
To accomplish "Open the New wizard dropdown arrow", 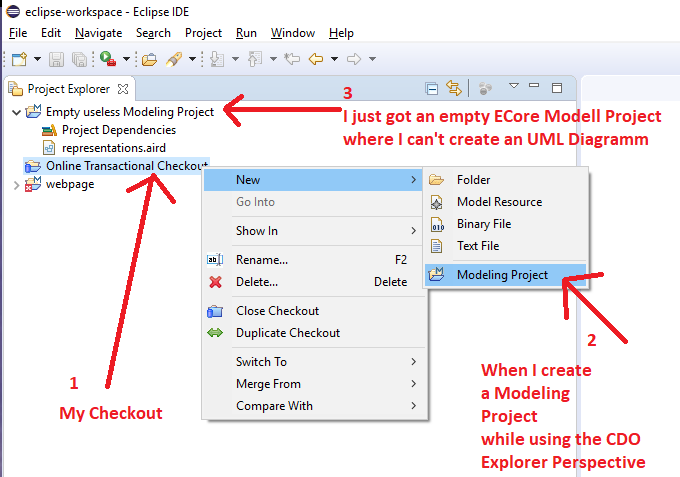I will coord(37,59).
